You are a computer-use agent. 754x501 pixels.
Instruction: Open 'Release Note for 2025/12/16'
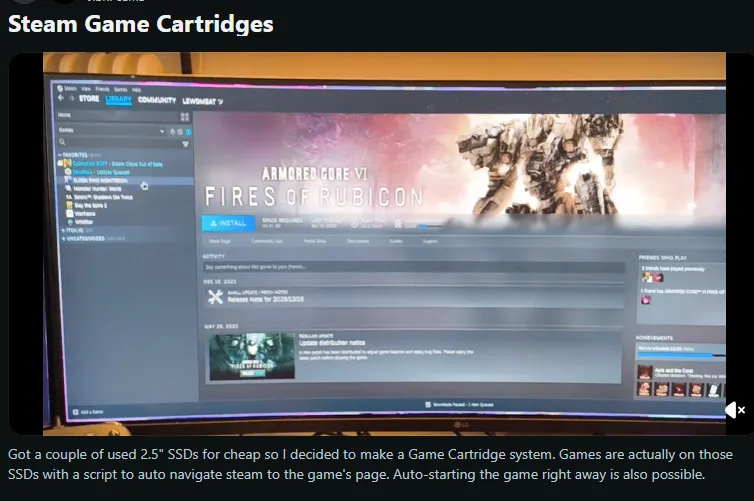[265, 300]
